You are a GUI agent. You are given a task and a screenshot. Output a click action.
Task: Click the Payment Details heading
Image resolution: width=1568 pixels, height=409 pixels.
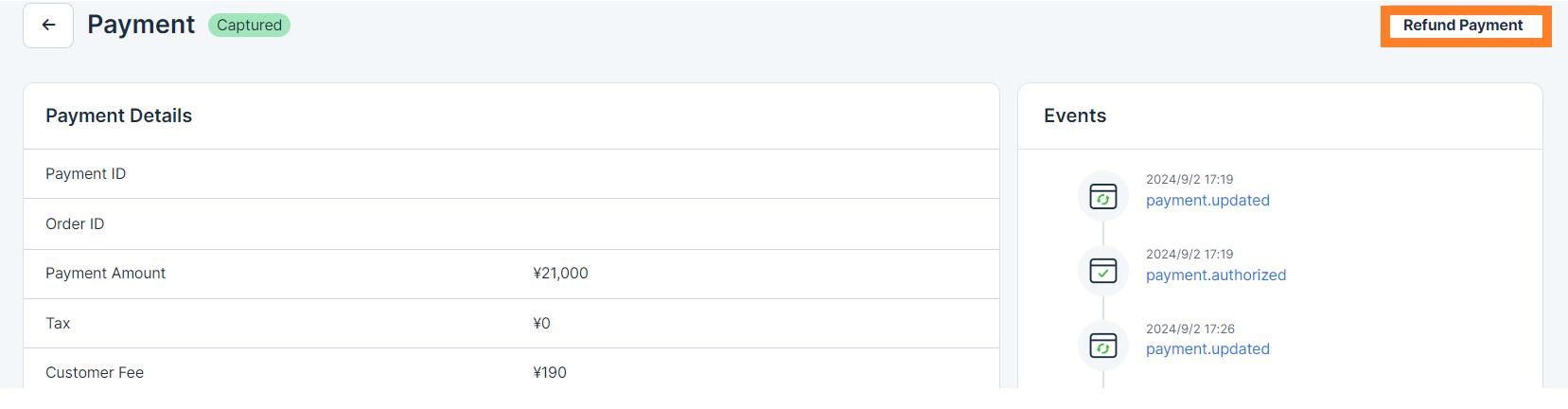[x=118, y=116]
